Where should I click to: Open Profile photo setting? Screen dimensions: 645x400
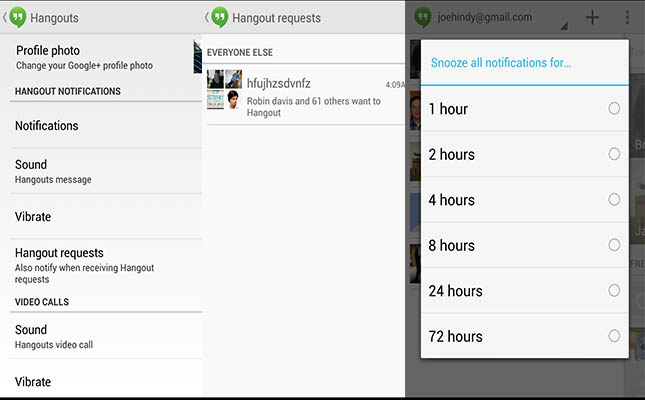[101, 58]
